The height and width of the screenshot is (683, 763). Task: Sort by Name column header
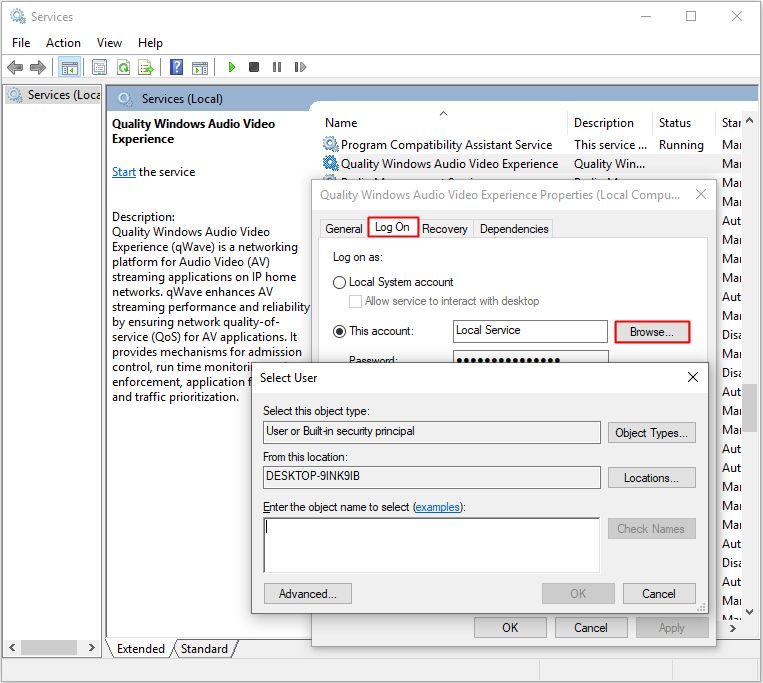pos(341,123)
